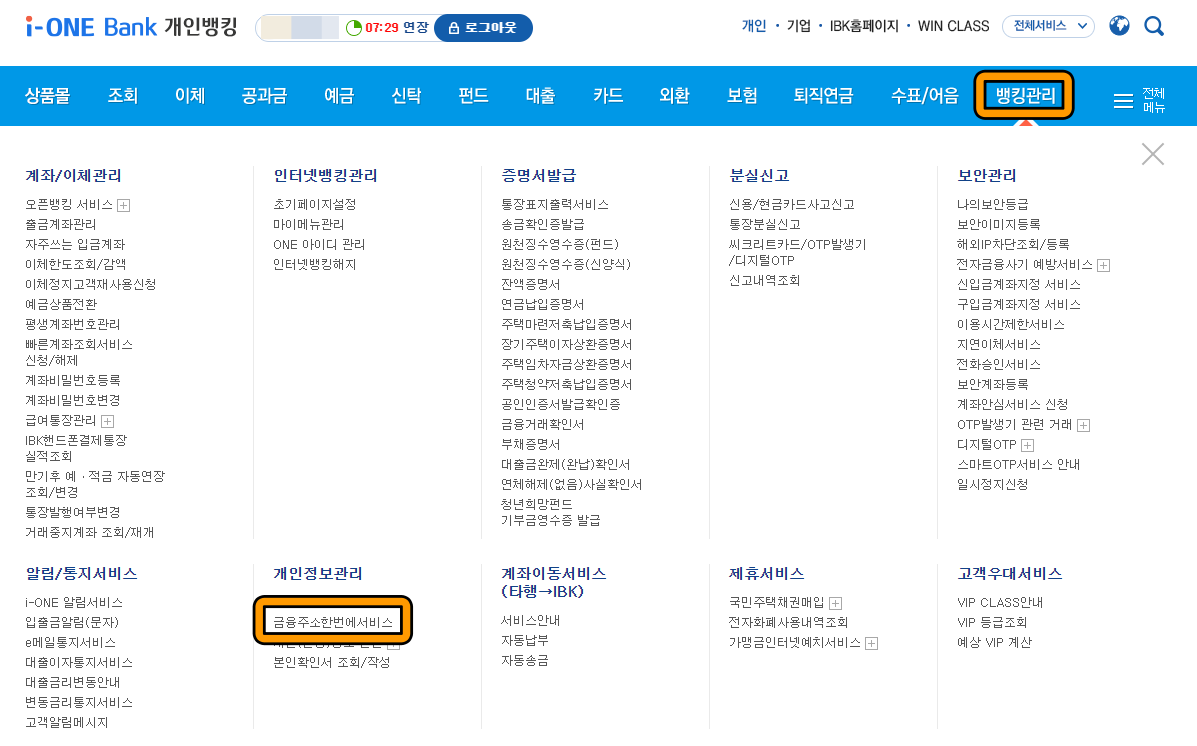Open 신고내역조회 link
The height and width of the screenshot is (746, 1197).
765,280
